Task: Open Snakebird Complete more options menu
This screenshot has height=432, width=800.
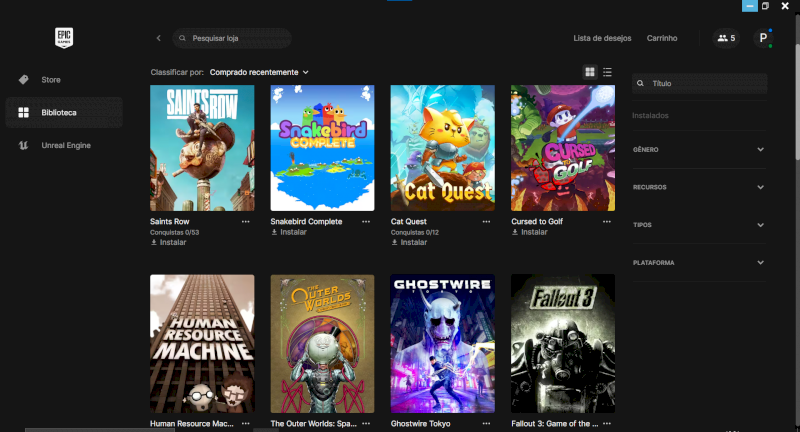Action: (x=366, y=221)
